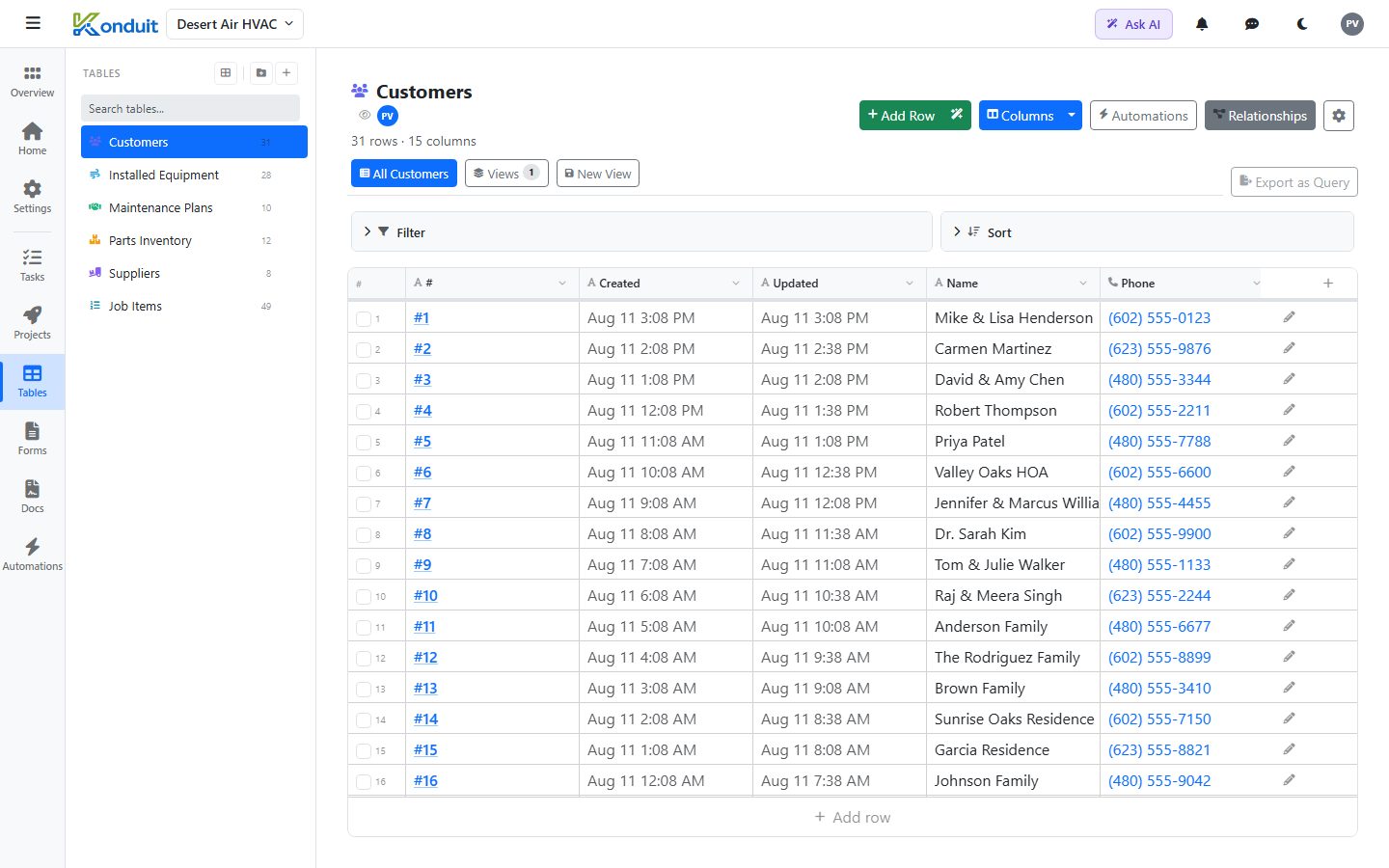Go to Home in sidebar
The image size is (1389, 868).
32,140
